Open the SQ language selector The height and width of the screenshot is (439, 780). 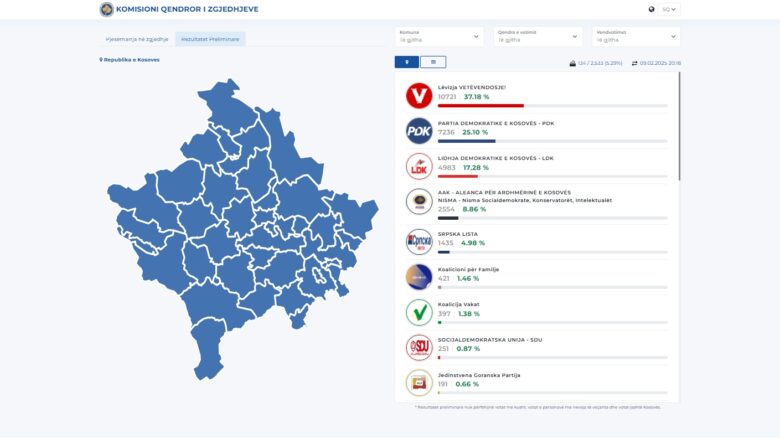click(669, 9)
